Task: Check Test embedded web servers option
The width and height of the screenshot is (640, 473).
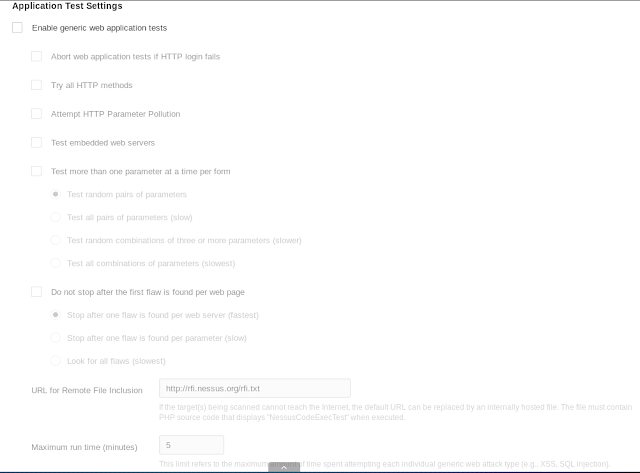Action: click(x=36, y=142)
